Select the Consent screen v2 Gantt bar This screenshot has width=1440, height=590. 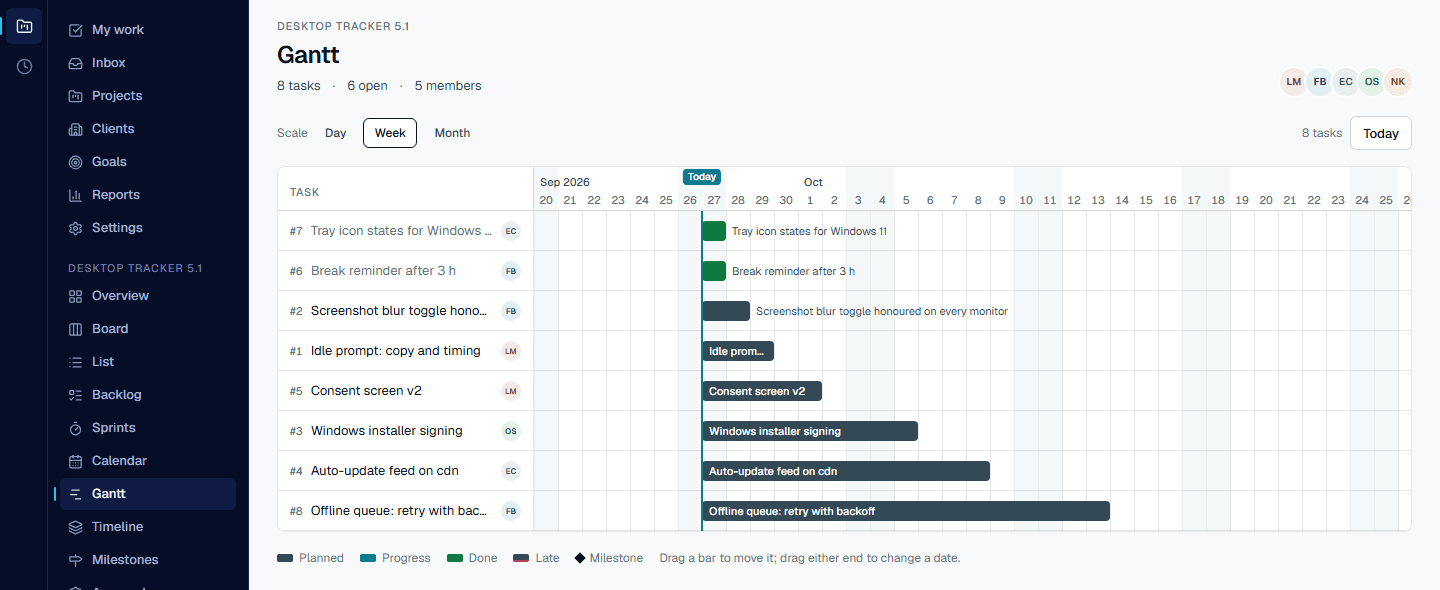pyautogui.click(x=762, y=391)
